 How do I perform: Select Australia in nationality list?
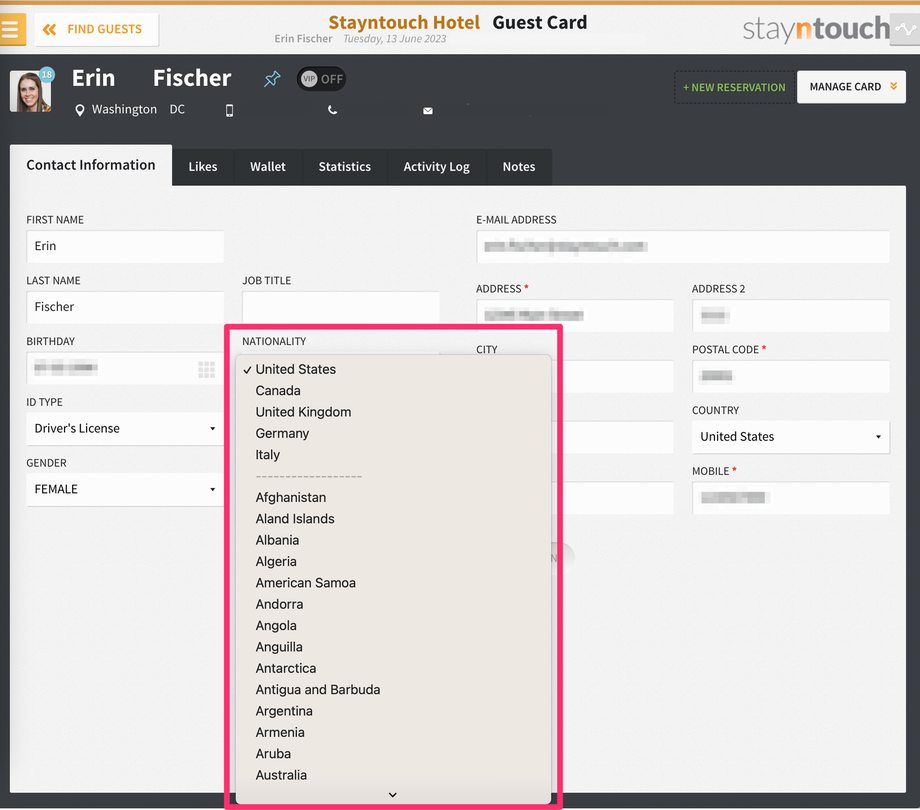pyautogui.click(x=393, y=775)
